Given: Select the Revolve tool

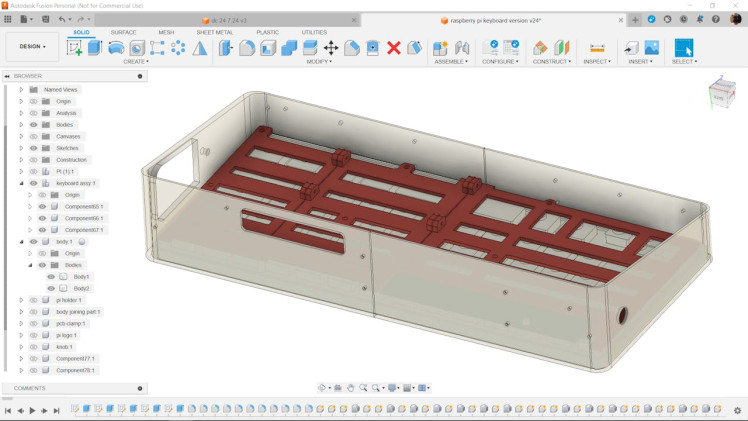Looking at the screenshot, I should [x=116, y=48].
